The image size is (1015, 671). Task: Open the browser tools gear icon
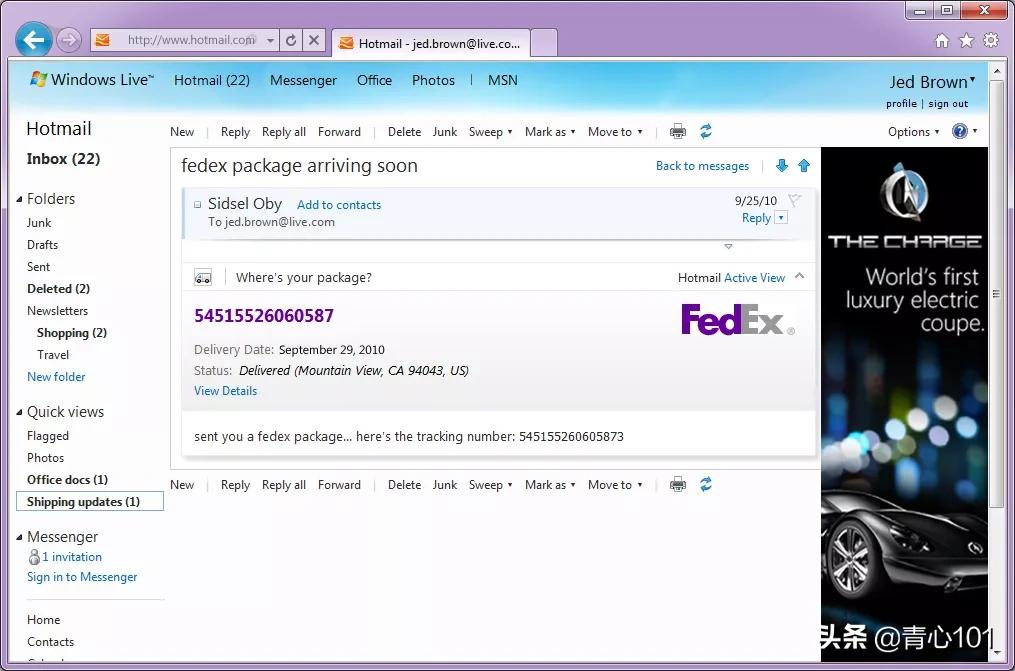coord(991,41)
